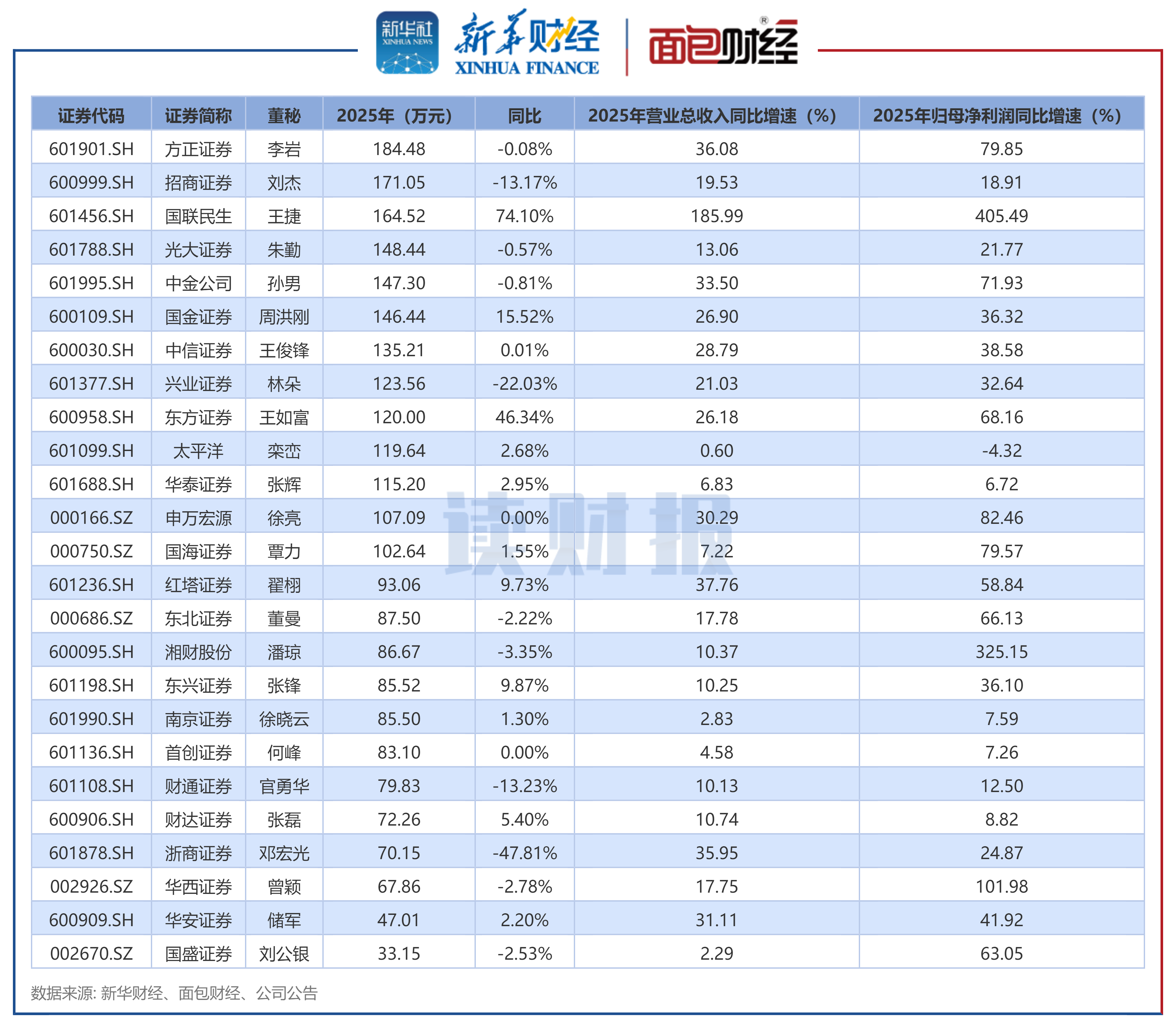Viewport: 1176px width, 1029px height.
Task: Click secretary name 覃力
Action: (x=284, y=552)
